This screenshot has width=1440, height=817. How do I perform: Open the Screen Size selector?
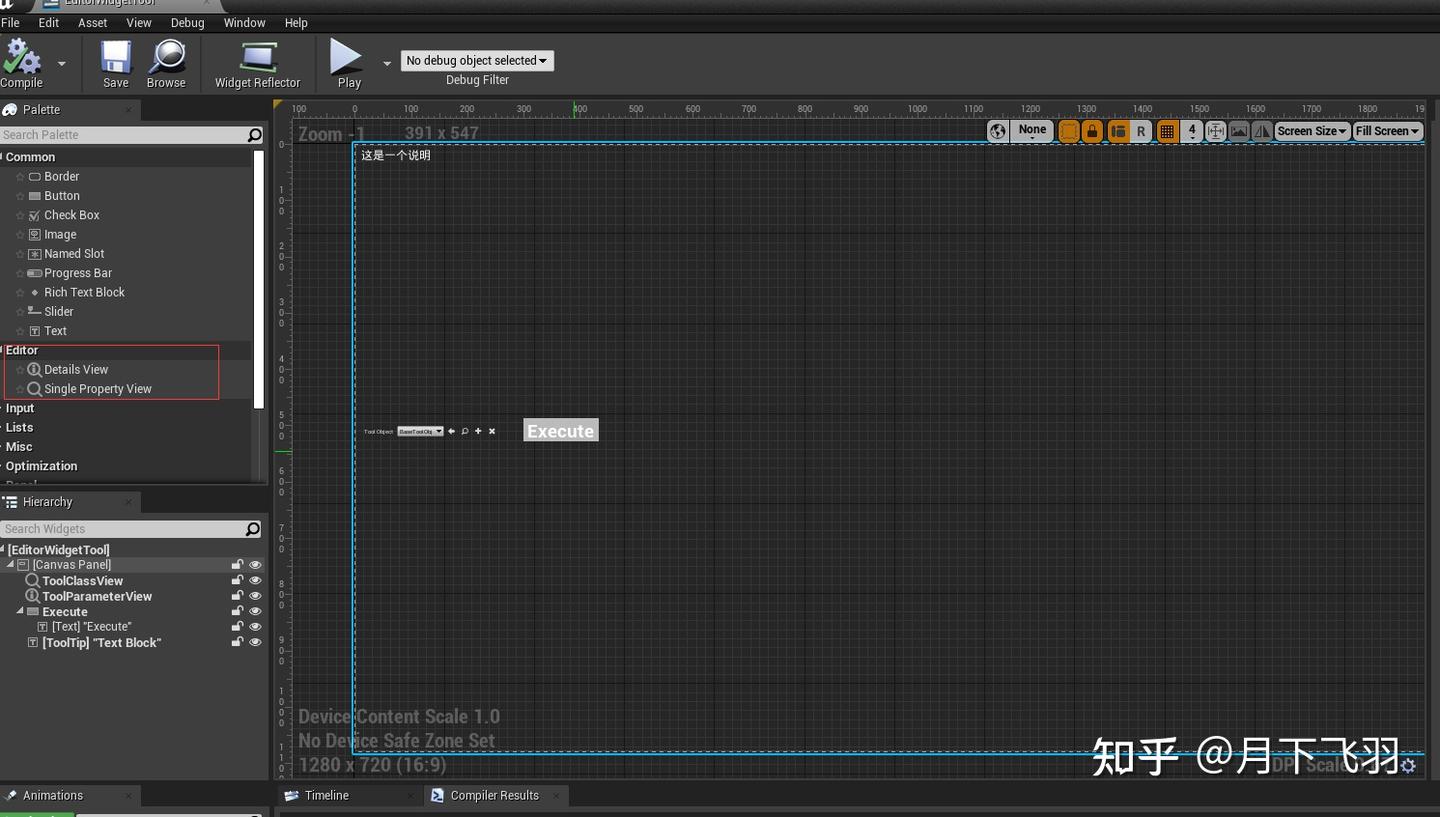(1311, 131)
